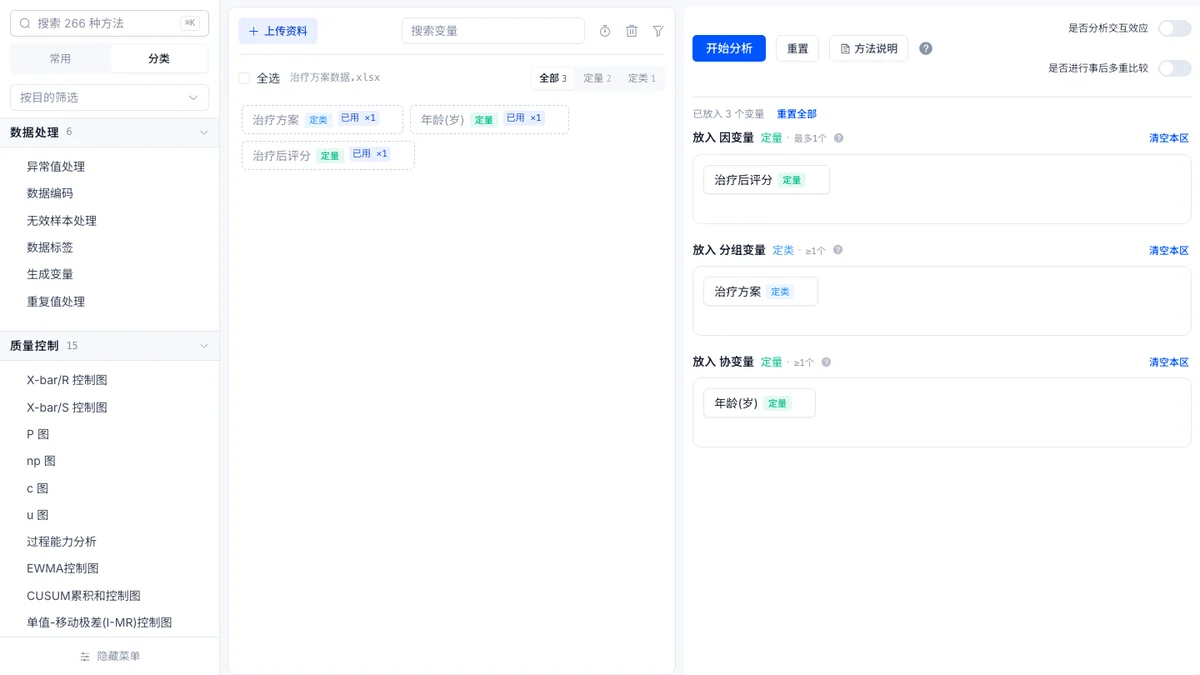Collapse the 数据处理 section
Viewport: 1200px width, 675px height.
click(x=204, y=132)
